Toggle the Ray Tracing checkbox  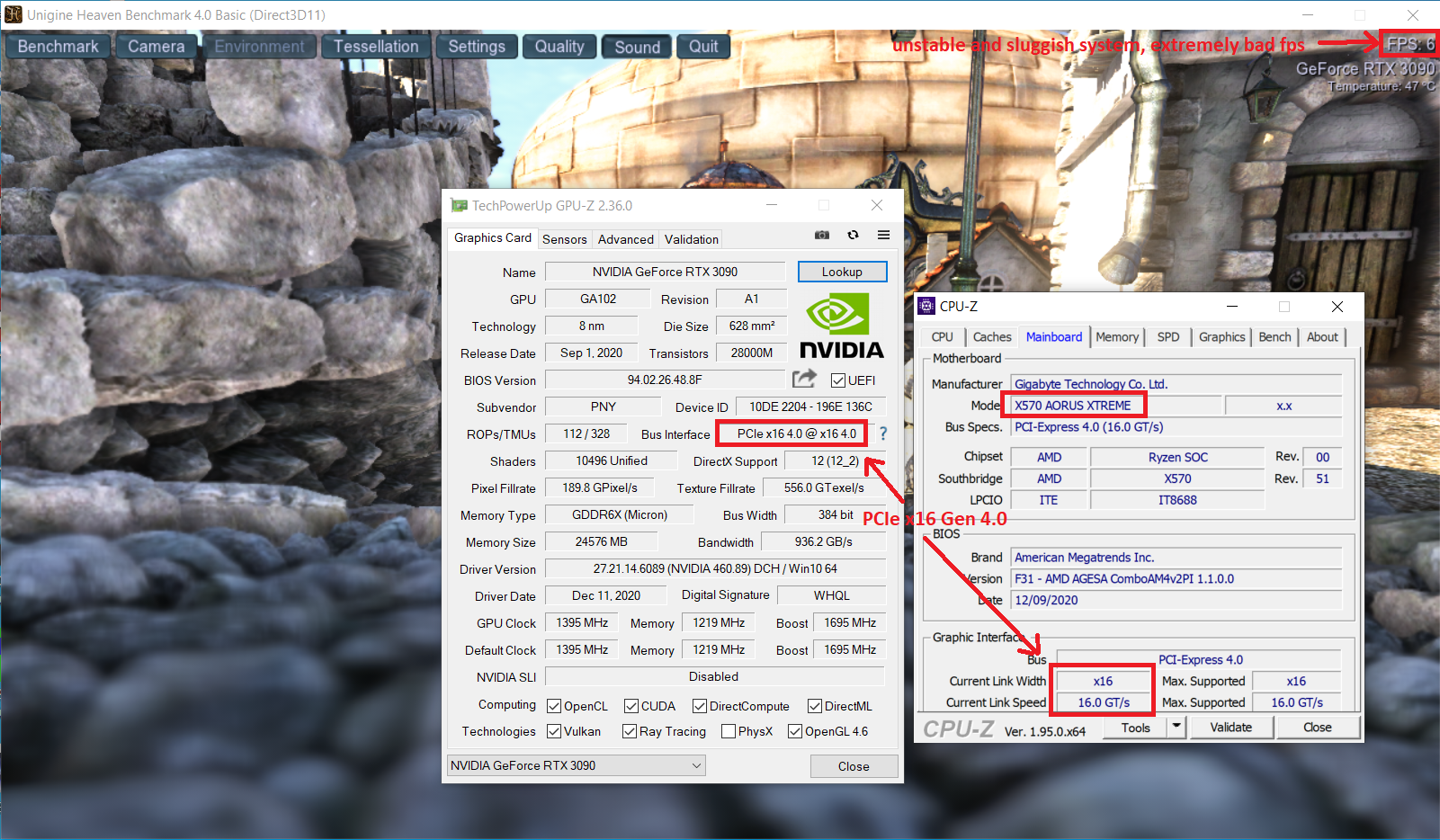click(x=630, y=731)
